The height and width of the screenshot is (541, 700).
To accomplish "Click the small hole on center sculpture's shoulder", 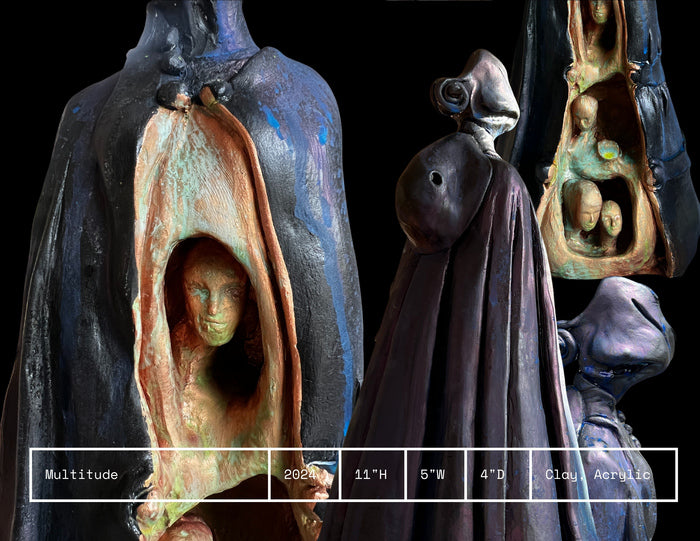I will click(x=436, y=177).
